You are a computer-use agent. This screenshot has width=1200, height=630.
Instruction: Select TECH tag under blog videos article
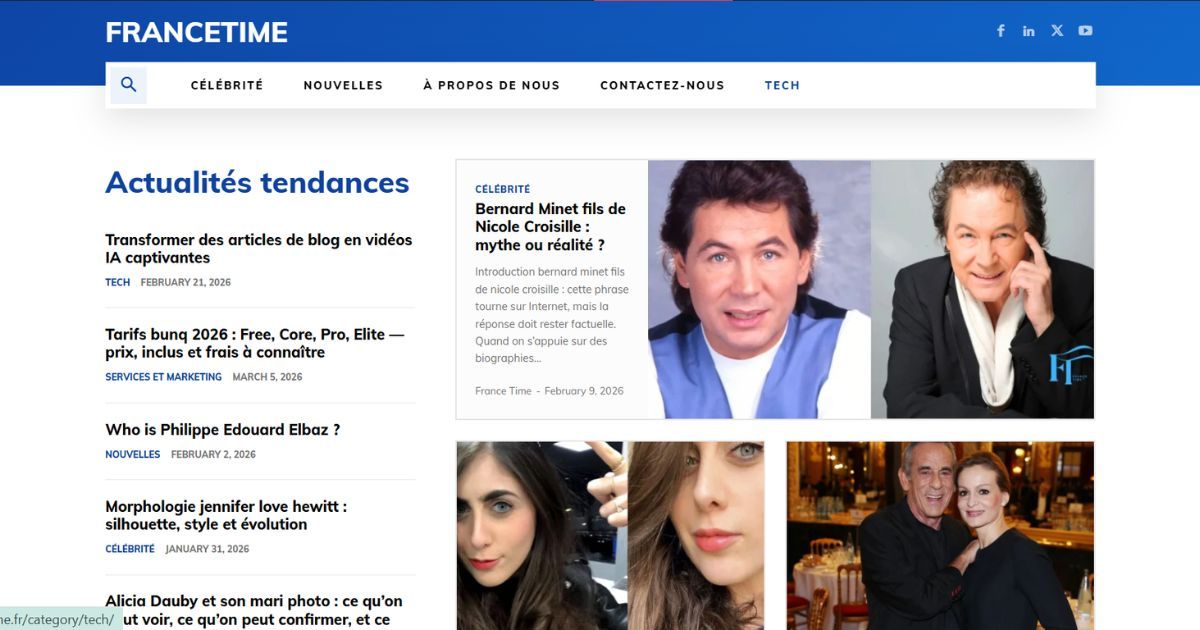118,282
